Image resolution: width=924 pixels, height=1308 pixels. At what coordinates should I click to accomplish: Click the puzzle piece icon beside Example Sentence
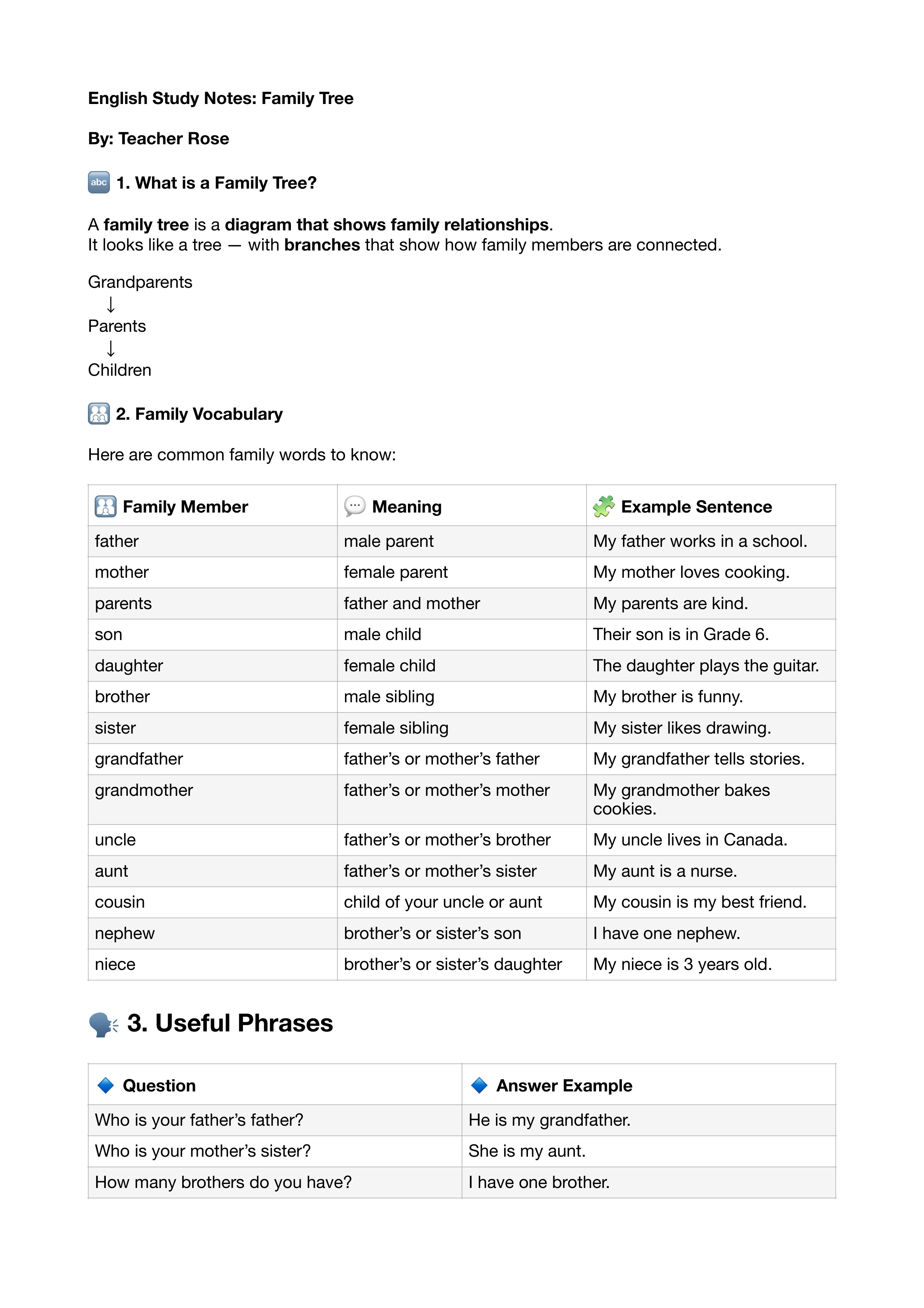[604, 506]
